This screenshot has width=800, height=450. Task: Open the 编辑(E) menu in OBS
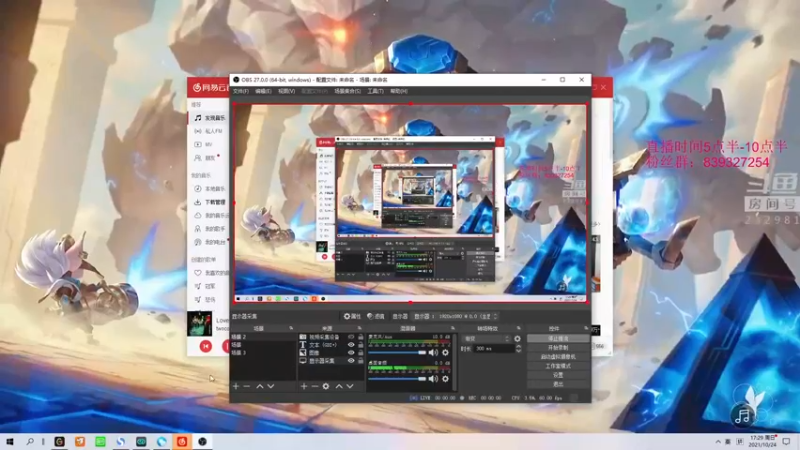click(263, 91)
